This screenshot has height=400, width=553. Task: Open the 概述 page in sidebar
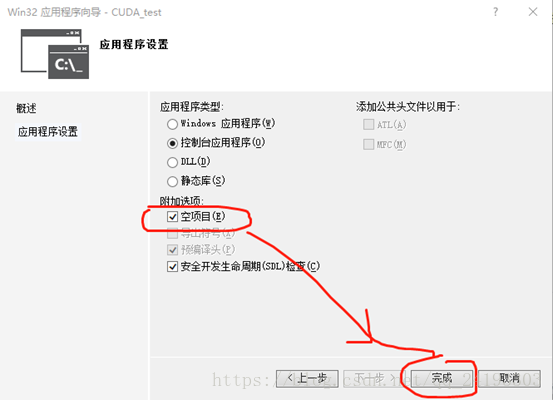tap(26, 108)
